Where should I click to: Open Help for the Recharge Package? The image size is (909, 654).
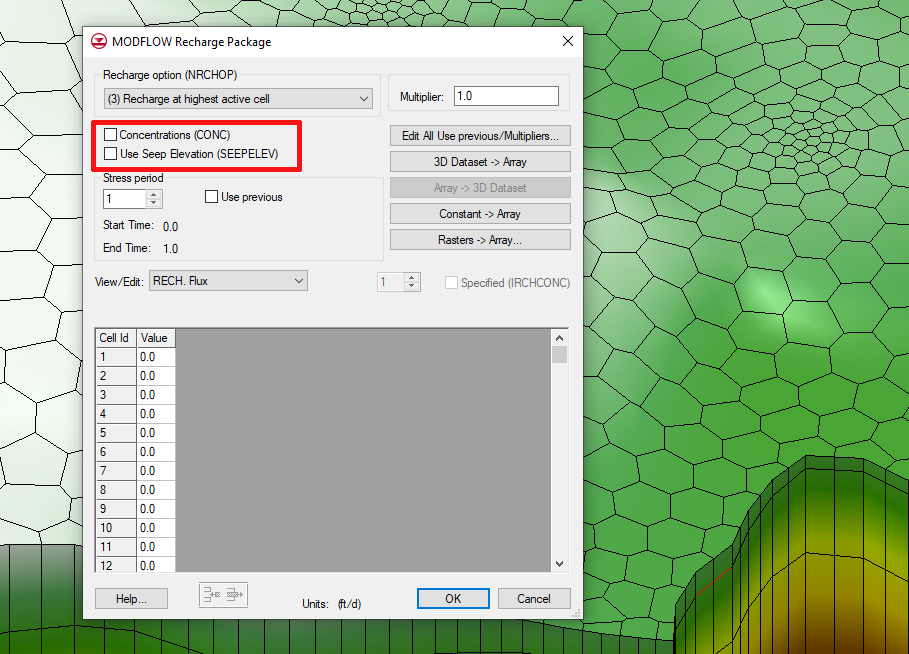click(131, 598)
